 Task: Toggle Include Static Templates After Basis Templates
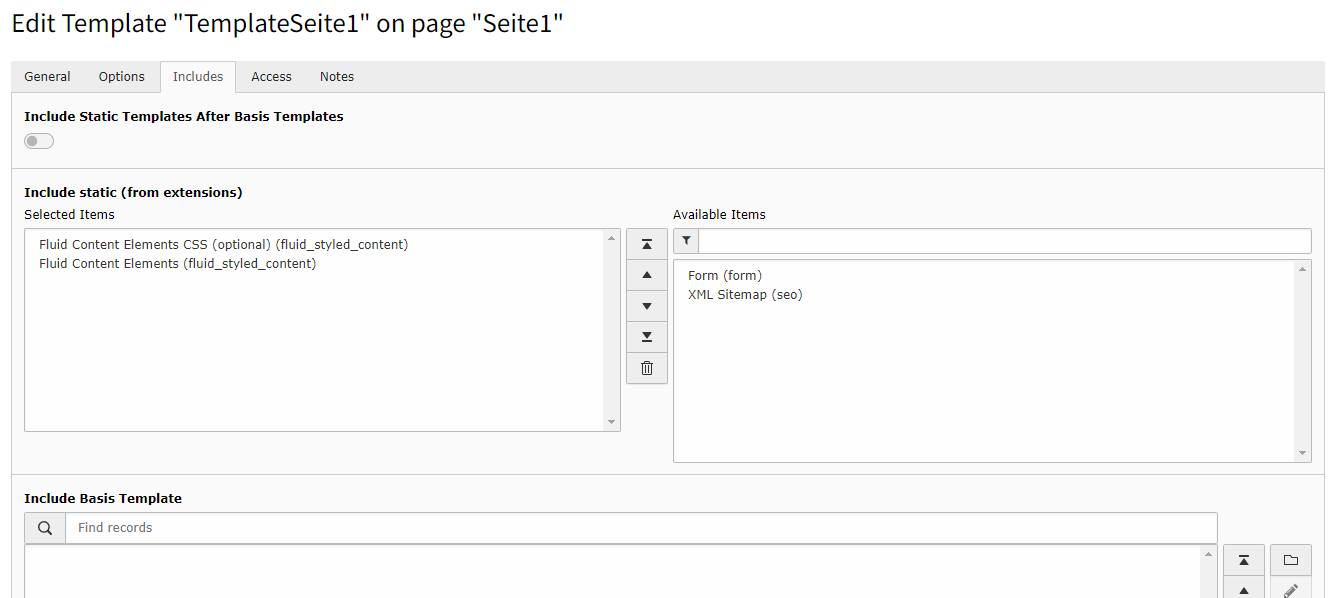tap(39, 141)
